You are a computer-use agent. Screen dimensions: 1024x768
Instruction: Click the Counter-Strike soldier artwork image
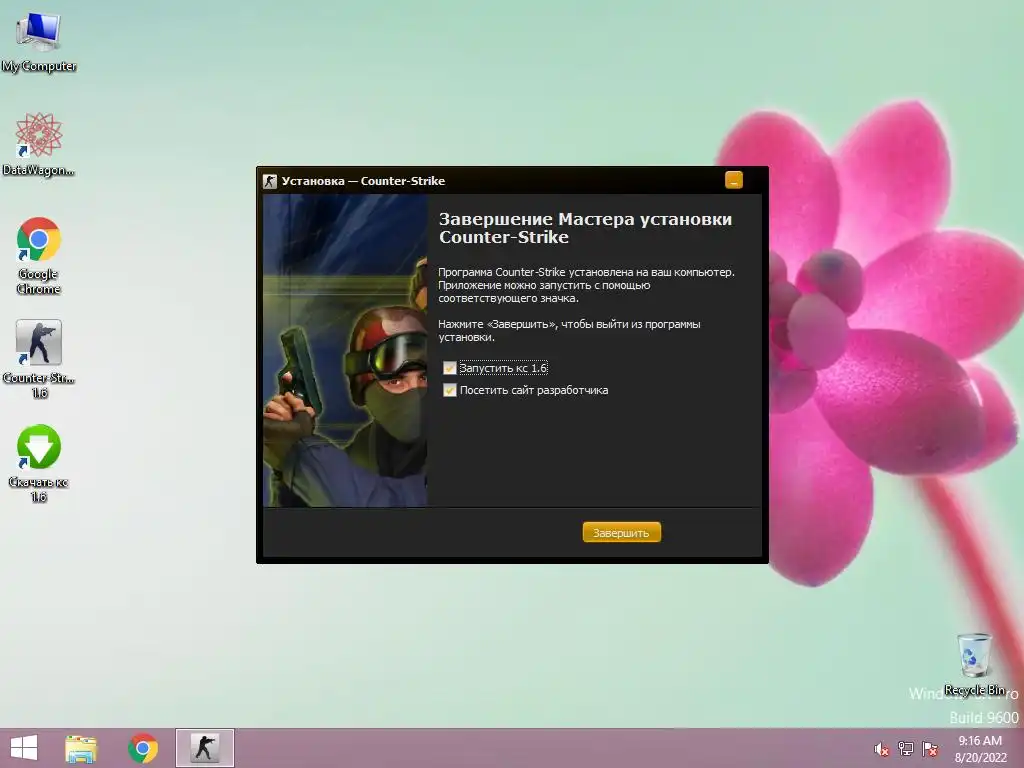point(345,350)
